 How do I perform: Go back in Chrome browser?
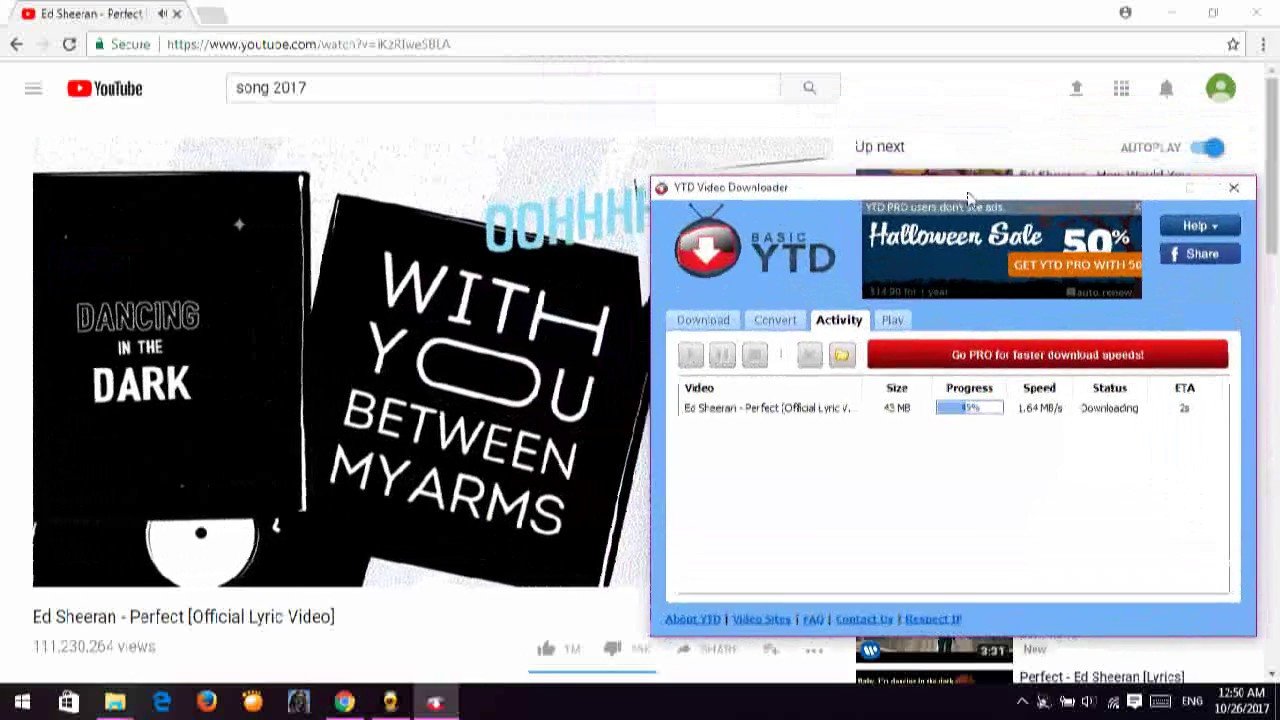point(16,44)
